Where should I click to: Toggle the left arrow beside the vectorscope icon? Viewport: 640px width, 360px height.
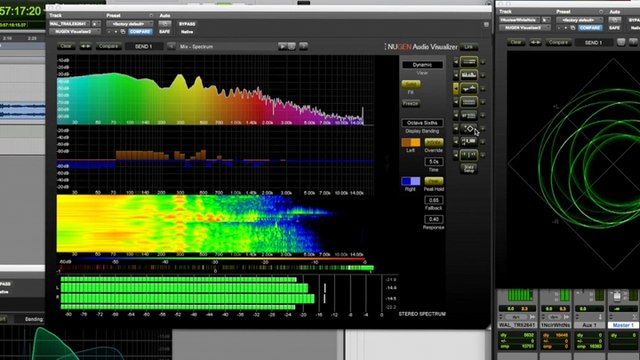[456, 129]
